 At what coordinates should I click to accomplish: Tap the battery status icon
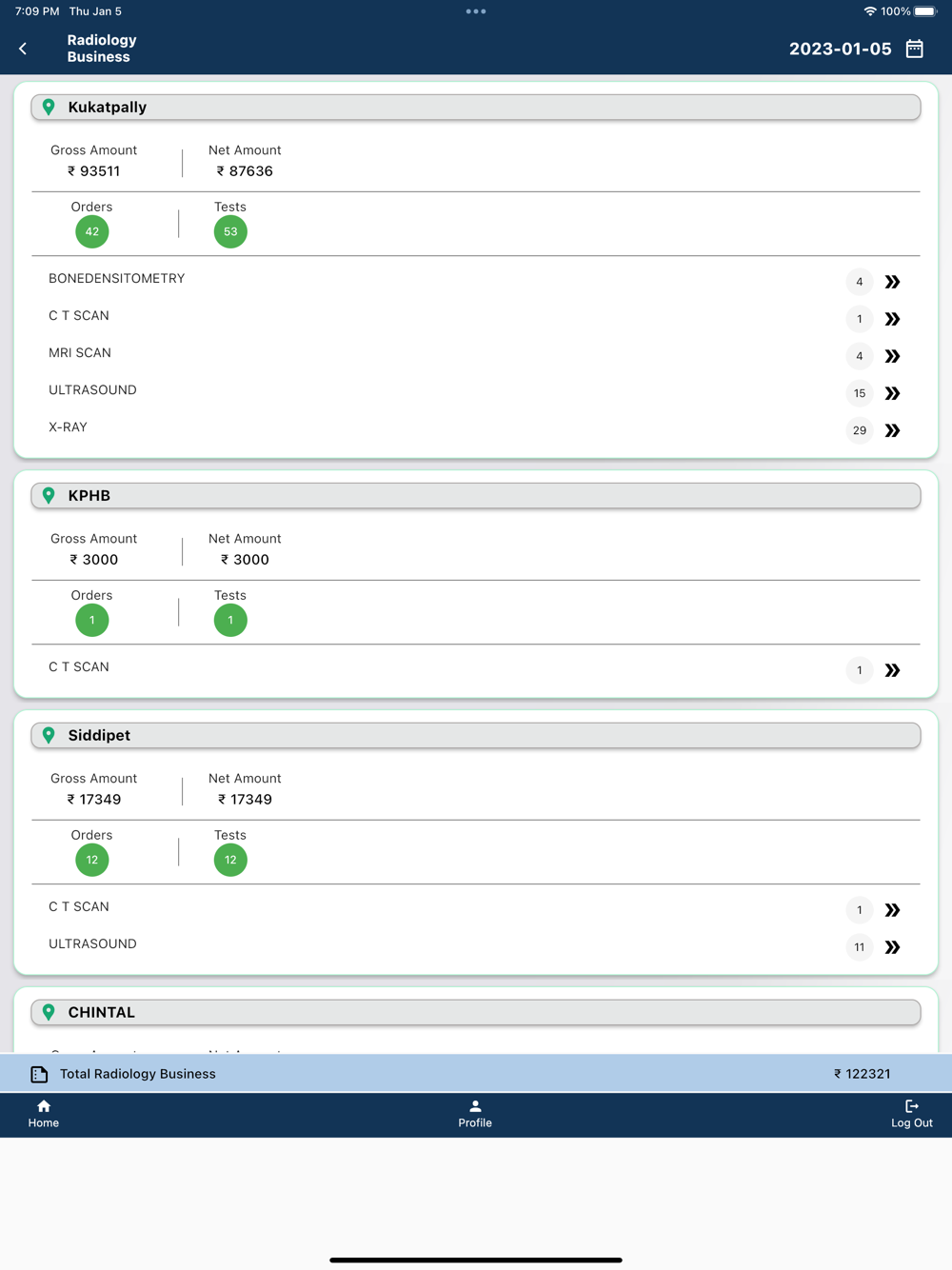(925, 11)
